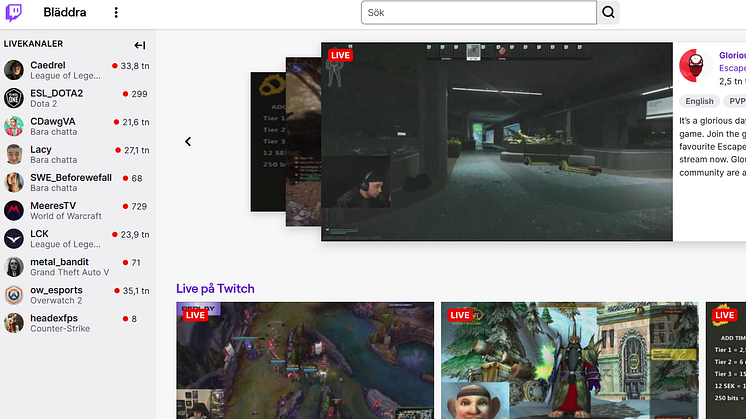Image resolution: width=746 pixels, height=419 pixels.
Task: Open the ow_esports channel avatar
Action: point(14,294)
